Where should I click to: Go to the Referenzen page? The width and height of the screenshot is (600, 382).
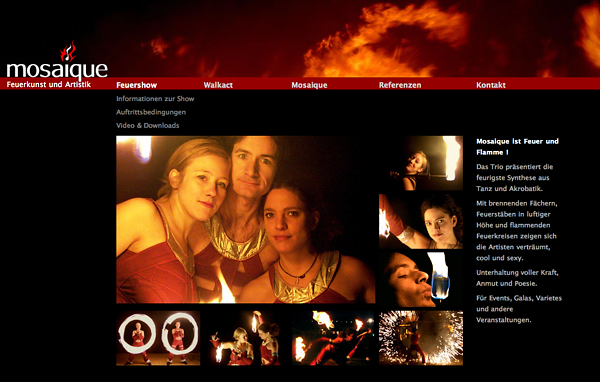point(400,85)
